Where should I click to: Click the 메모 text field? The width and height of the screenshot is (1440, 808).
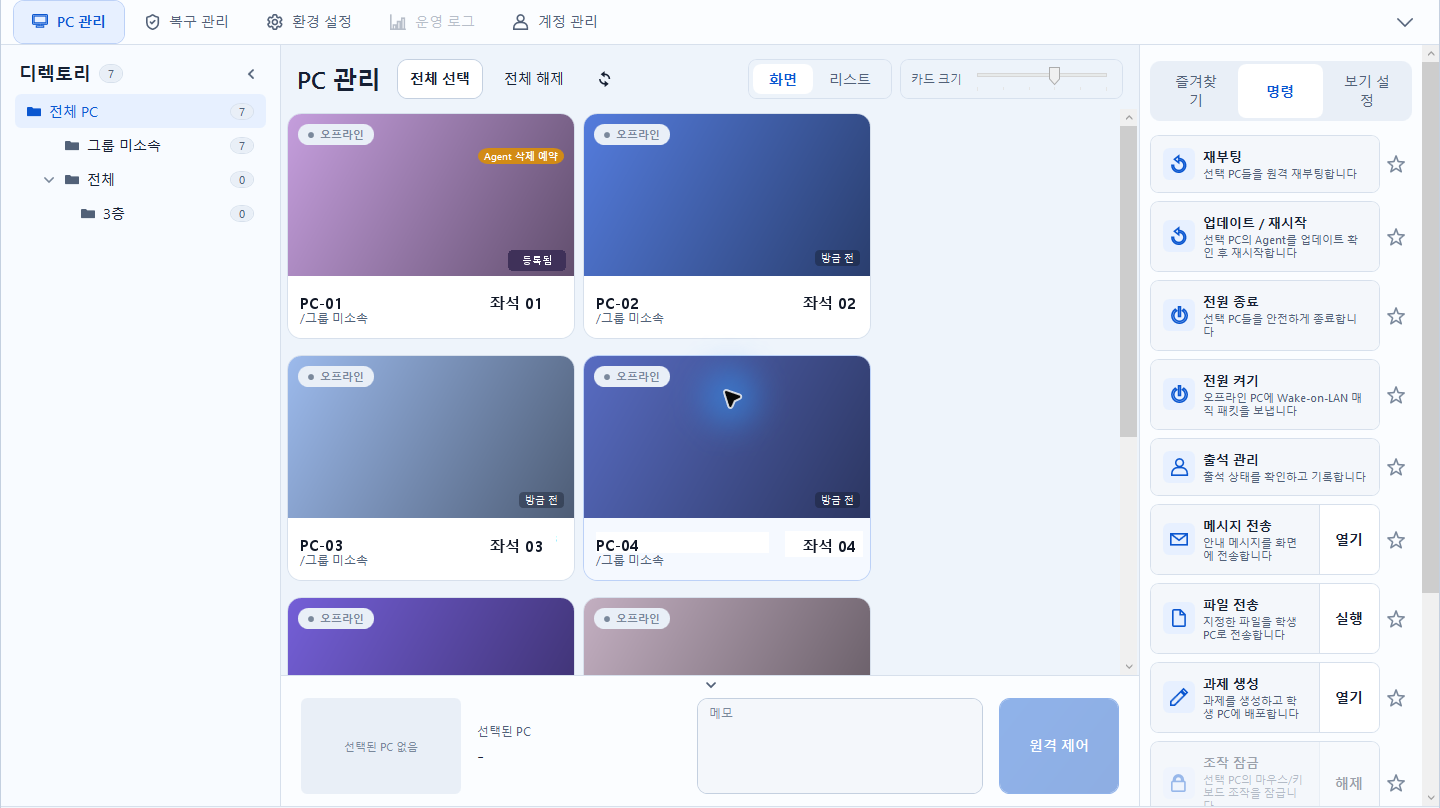pyautogui.click(x=840, y=746)
